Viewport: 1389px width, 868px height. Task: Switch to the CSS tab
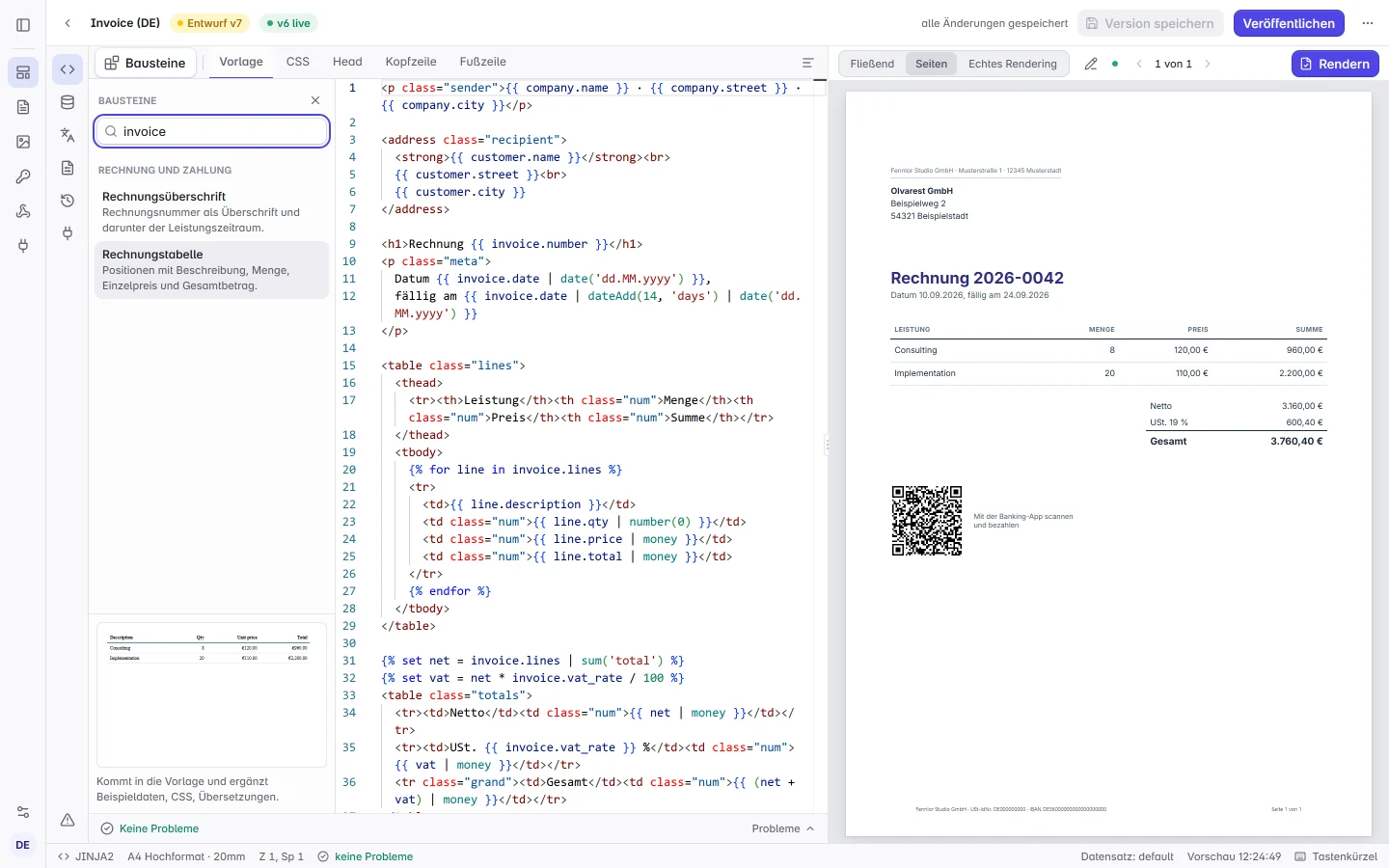click(x=298, y=62)
